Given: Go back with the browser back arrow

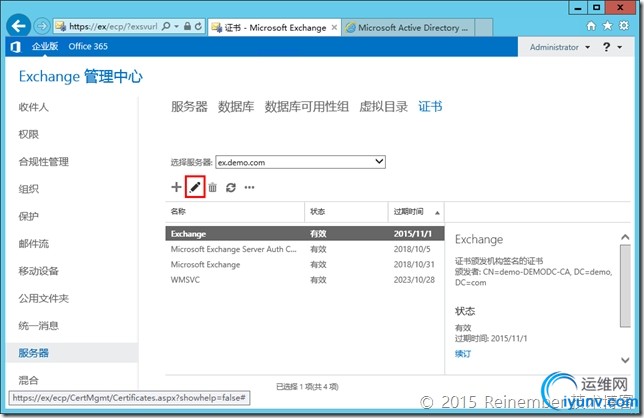Looking at the screenshot, I should point(18,26).
